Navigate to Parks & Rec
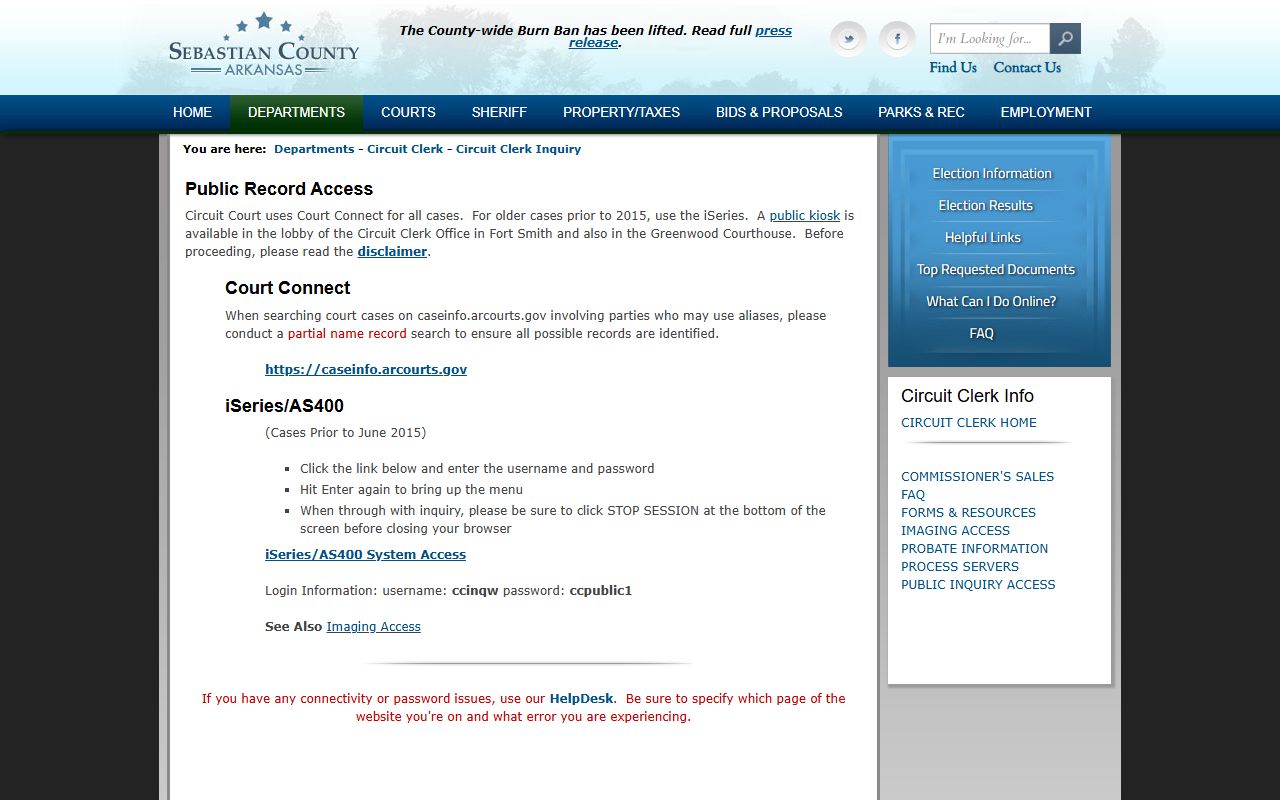This screenshot has width=1280, height=800. tap(921, 112)
